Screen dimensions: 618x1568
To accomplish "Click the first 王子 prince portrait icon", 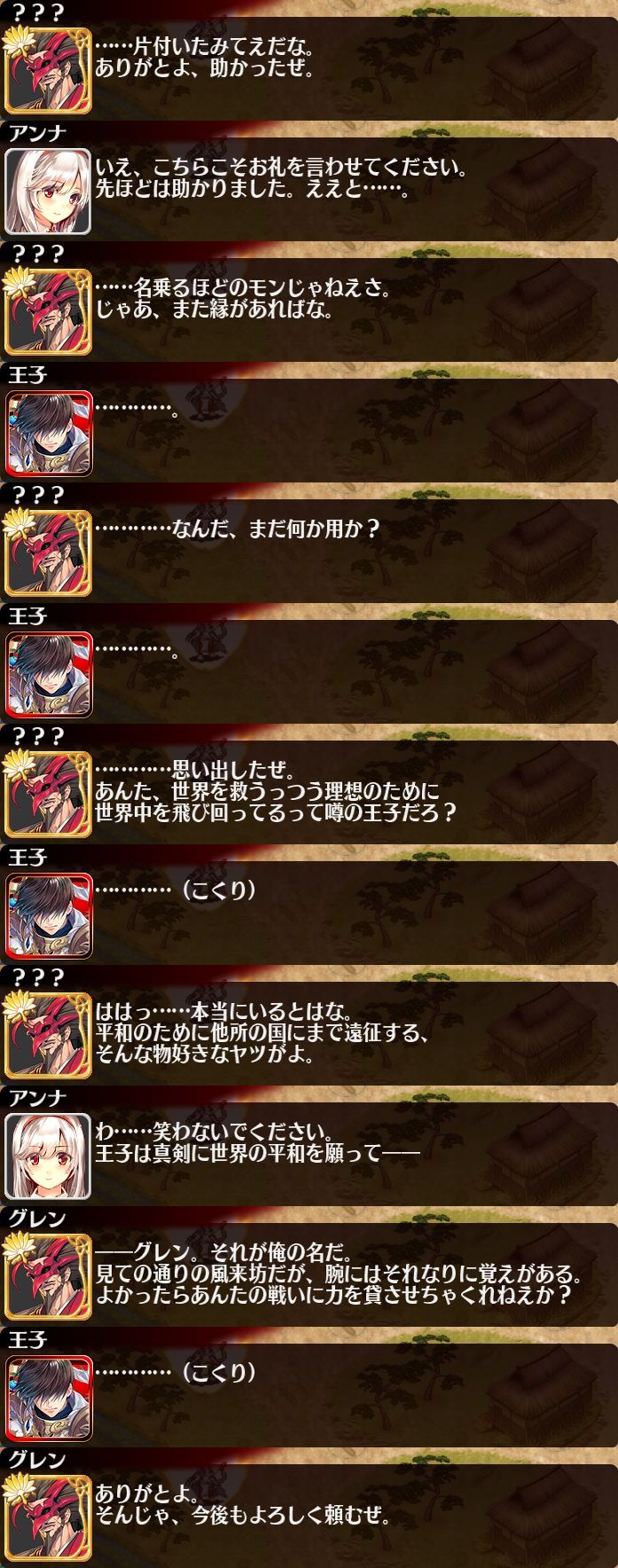I will pyautogui.click(x=48, y=432).
